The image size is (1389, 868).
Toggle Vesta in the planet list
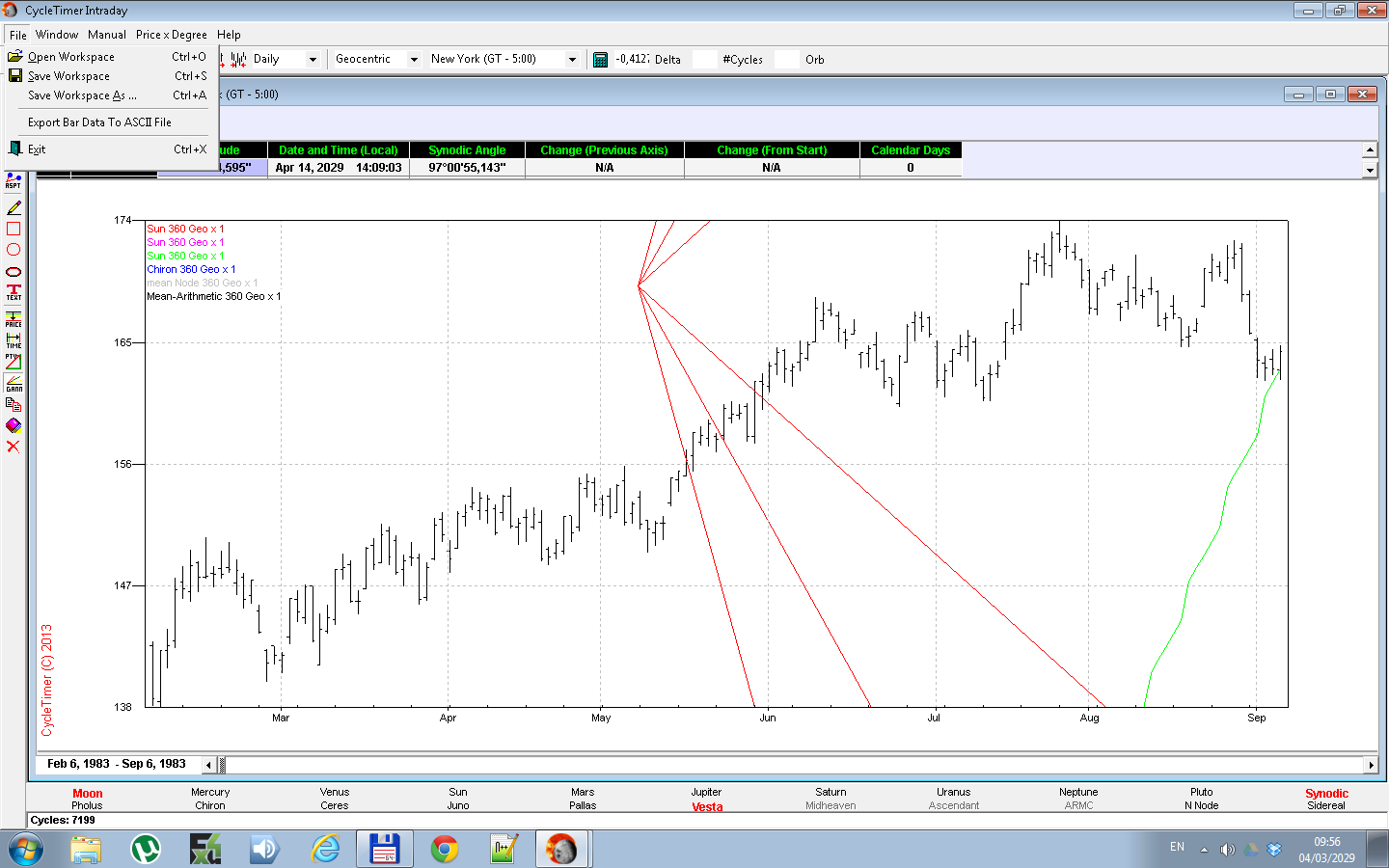[x=707, y=807]
